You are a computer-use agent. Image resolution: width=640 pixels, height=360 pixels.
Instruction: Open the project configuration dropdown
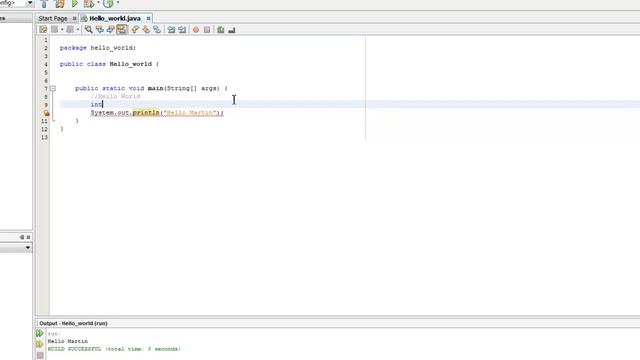29,3
